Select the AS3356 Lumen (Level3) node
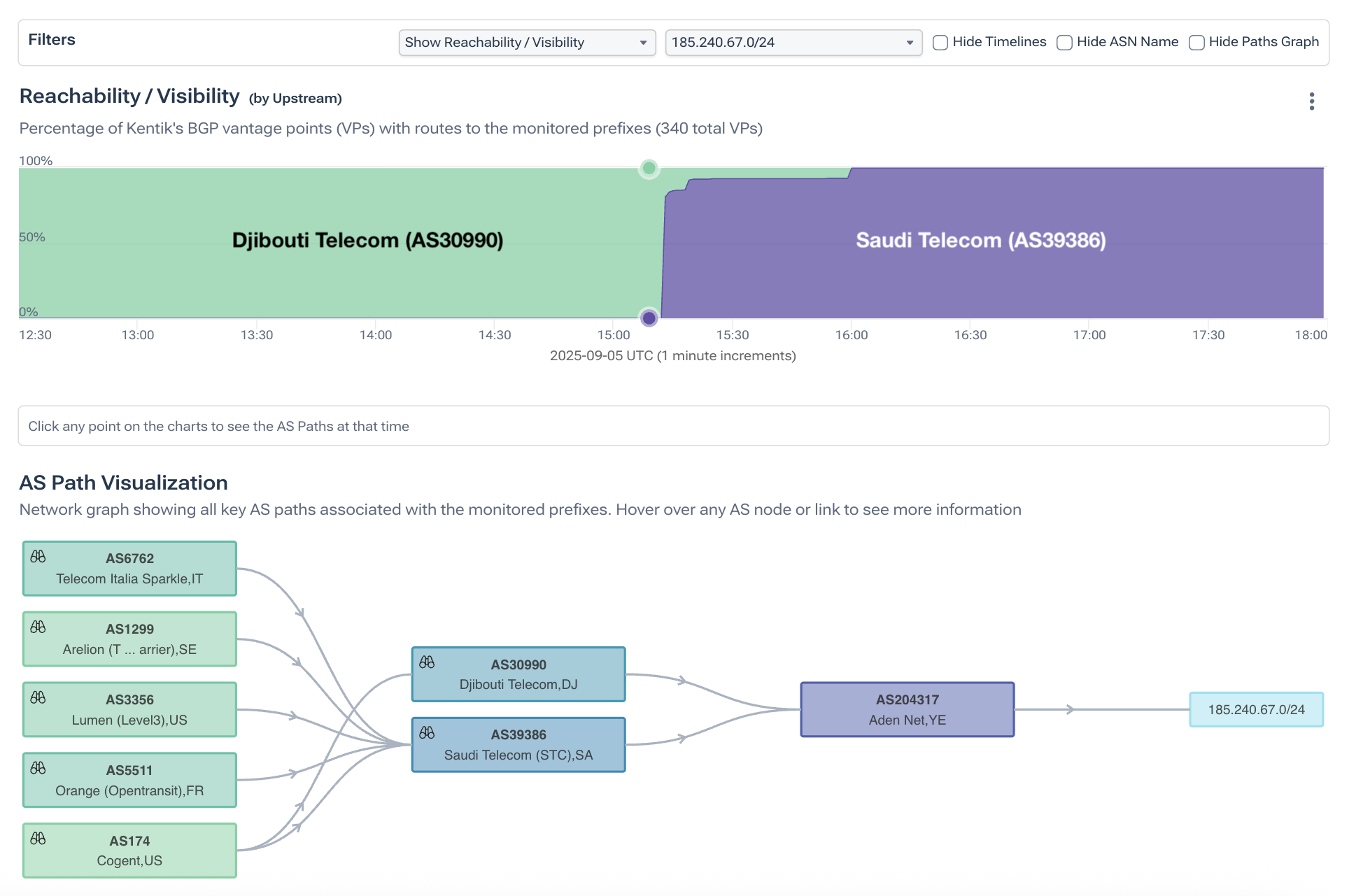 [129, 710]
